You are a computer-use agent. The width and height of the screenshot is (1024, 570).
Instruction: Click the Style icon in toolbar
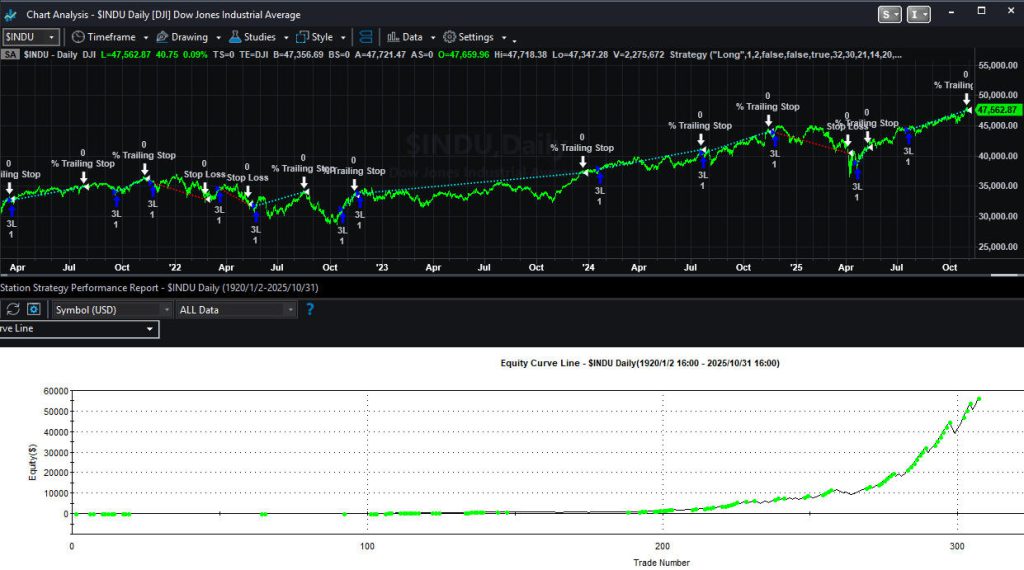click(x=301, y=37)
